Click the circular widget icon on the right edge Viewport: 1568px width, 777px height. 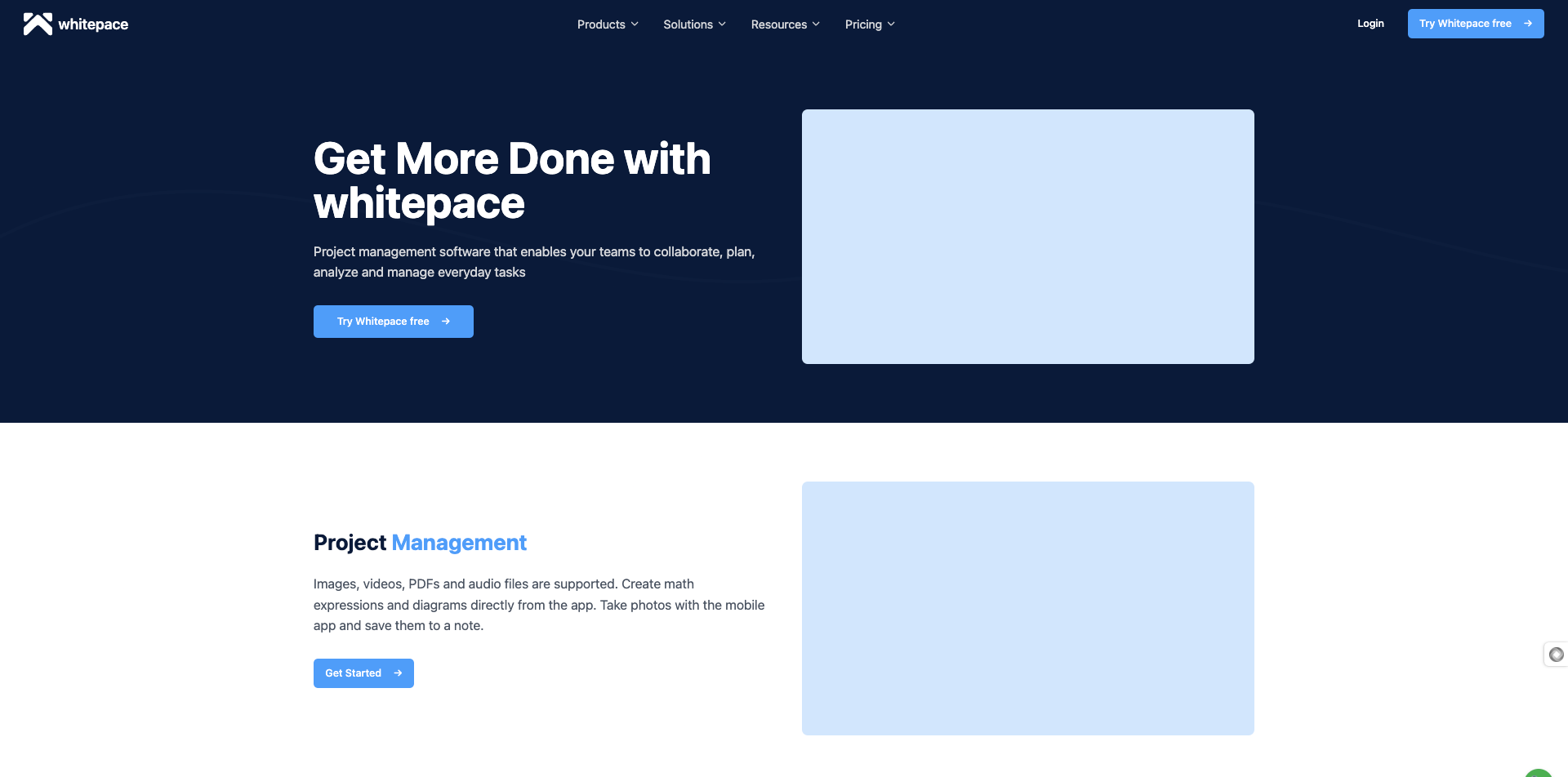pos(1556,655)
